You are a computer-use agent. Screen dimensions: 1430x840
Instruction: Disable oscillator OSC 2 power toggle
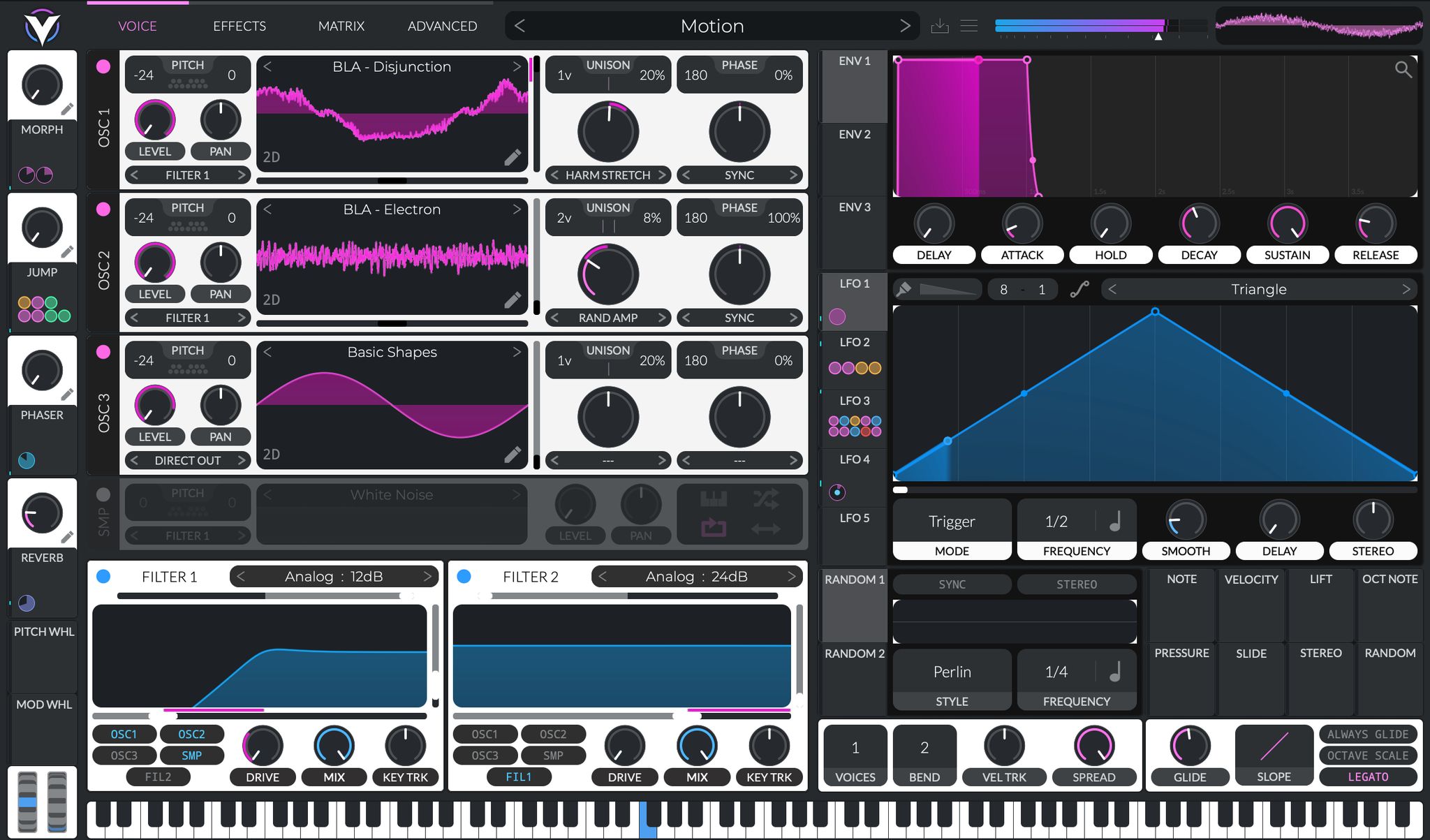[103, 209]
